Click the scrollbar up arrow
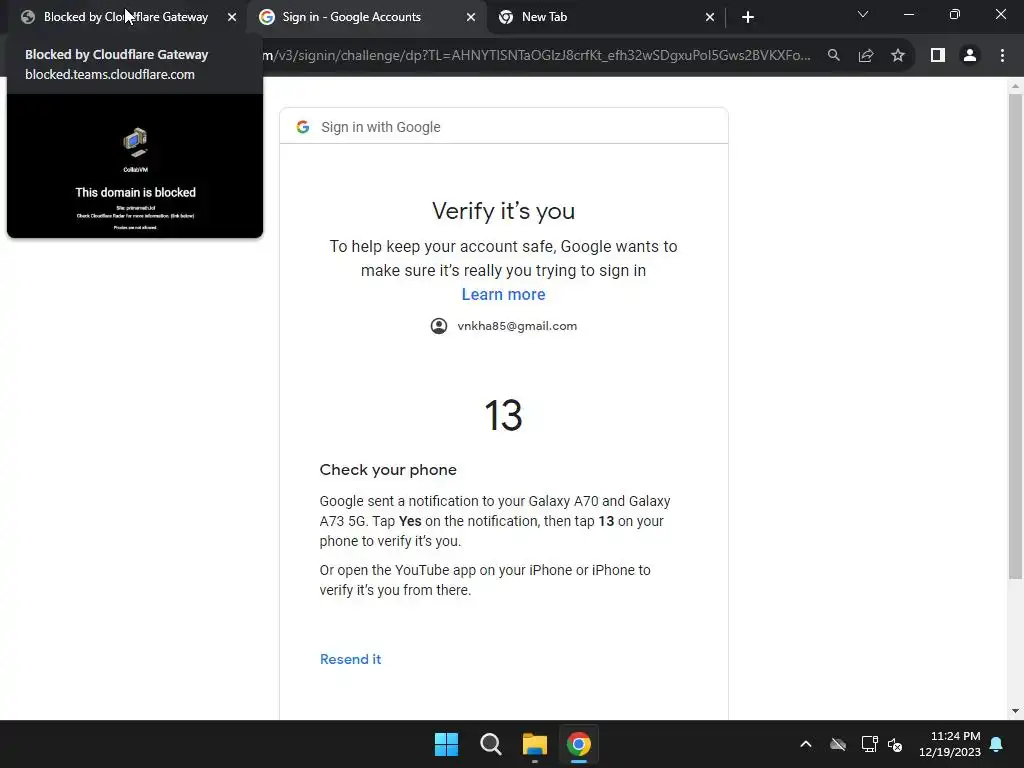 tap(1015, 86)
